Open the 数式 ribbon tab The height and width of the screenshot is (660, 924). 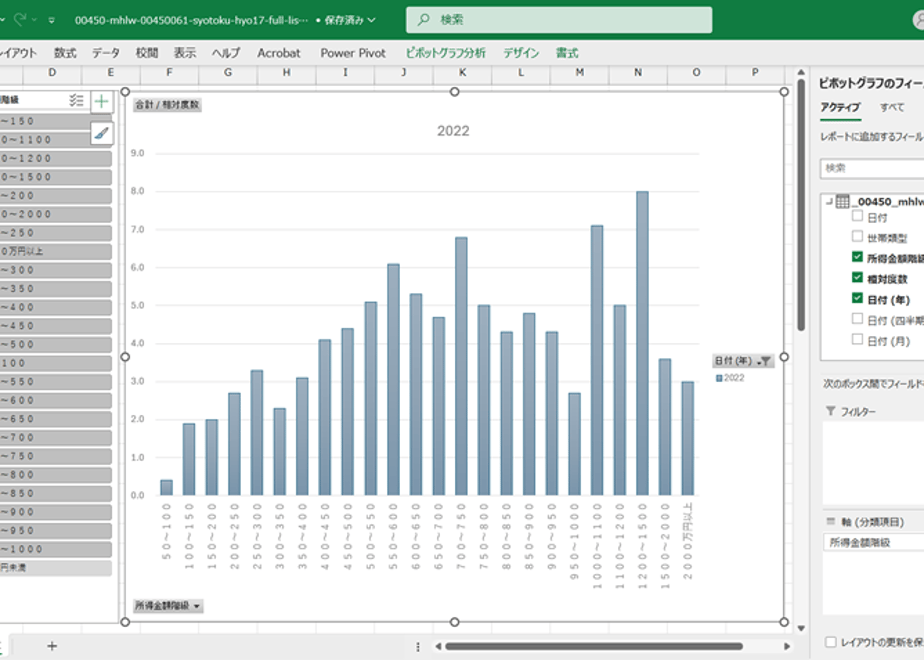coord(65,53)
